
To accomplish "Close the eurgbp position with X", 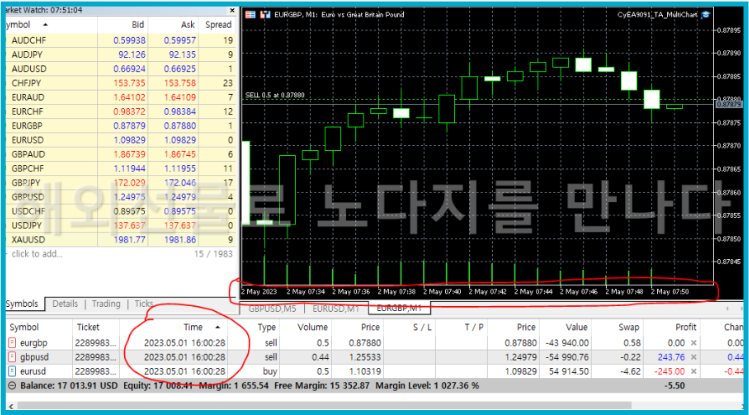I will (x=694, y=343).
